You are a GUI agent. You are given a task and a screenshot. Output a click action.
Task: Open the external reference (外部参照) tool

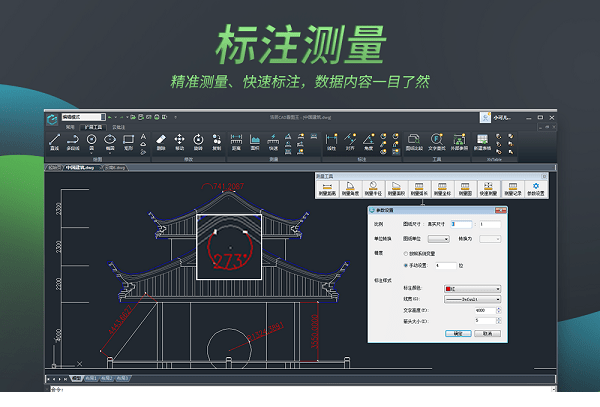(459, 142)
